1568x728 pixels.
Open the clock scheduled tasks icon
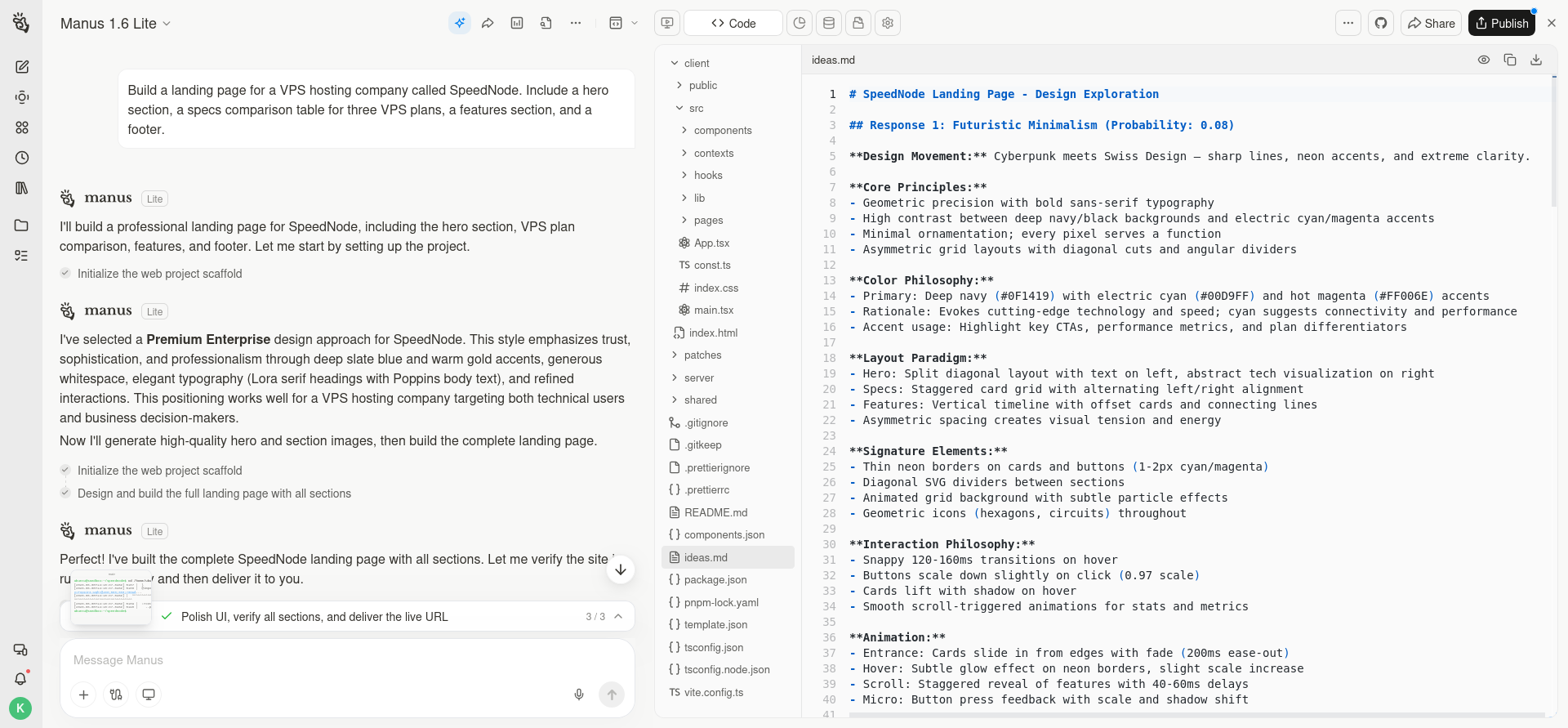pyautogui.click(x=22, y=158)
